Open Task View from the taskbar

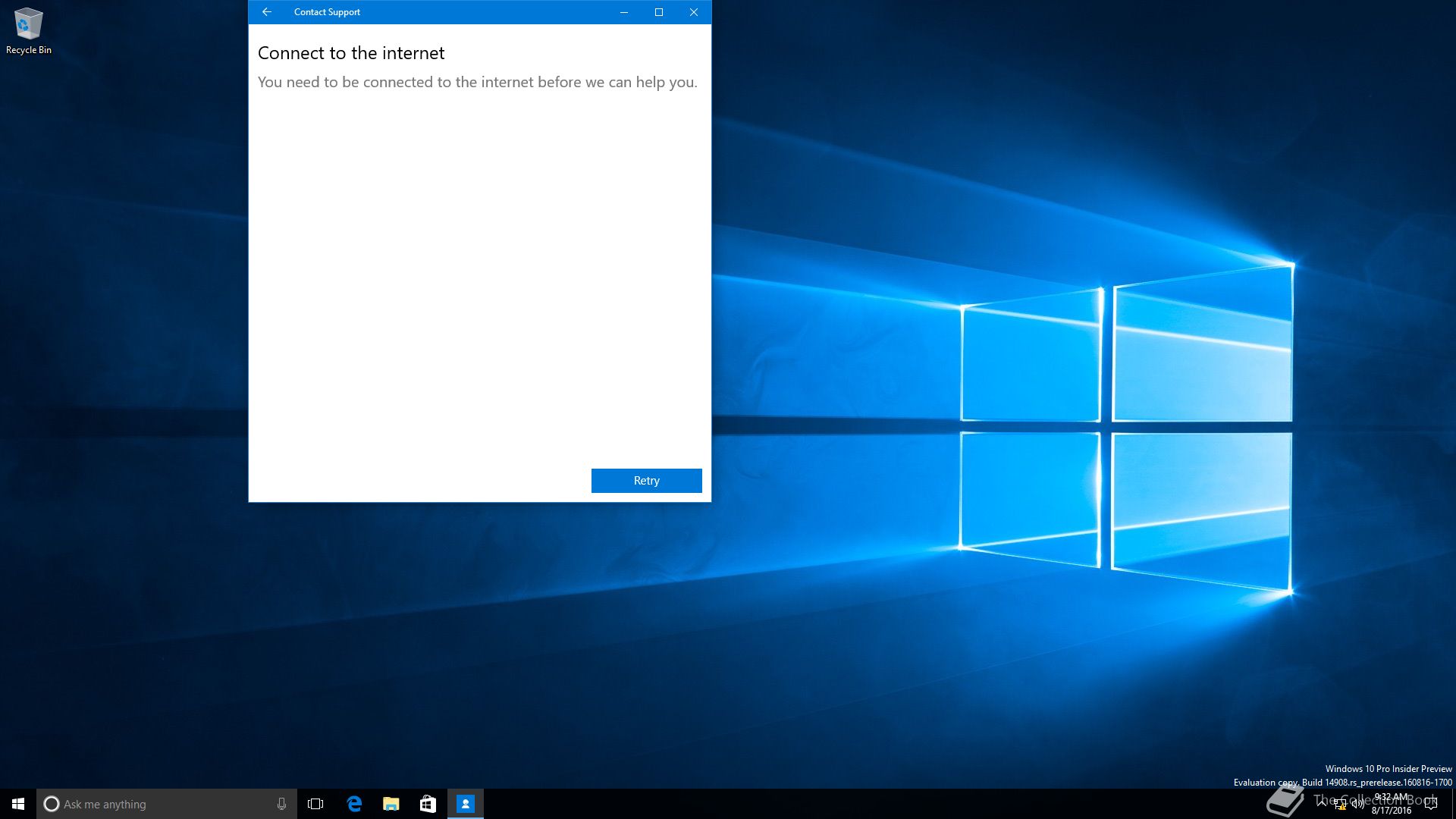point(315,804)
